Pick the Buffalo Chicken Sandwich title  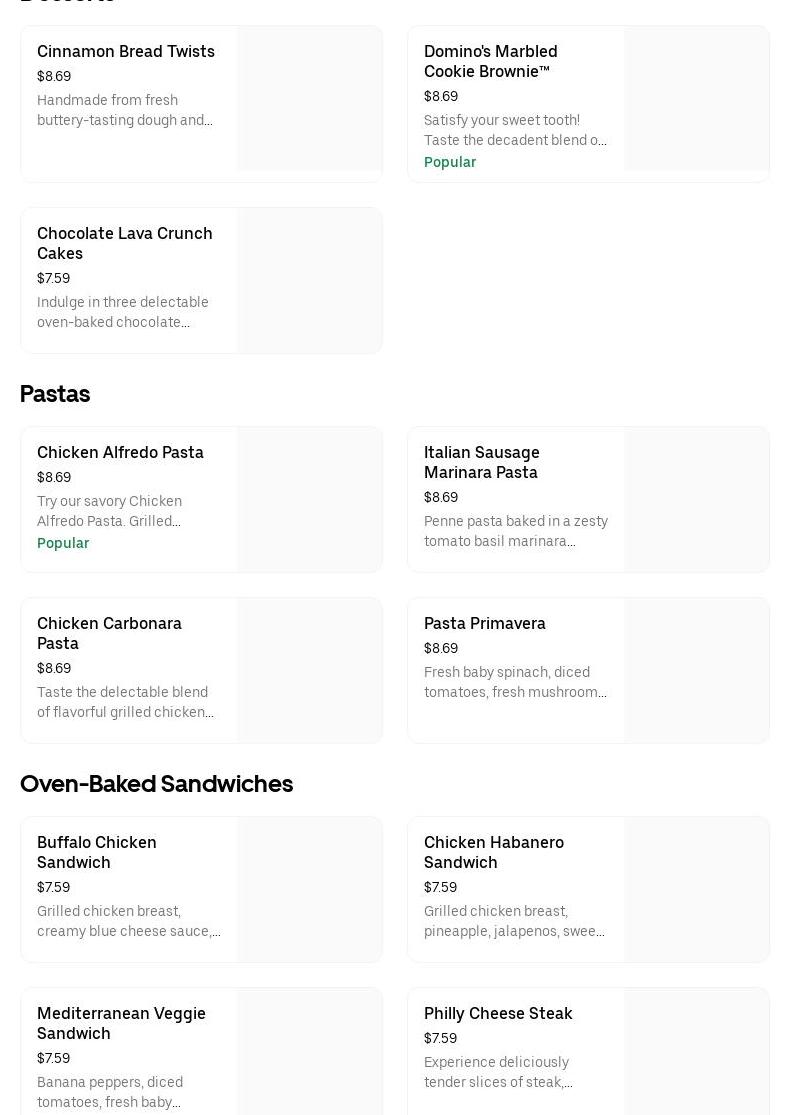(x=97, y=852)
